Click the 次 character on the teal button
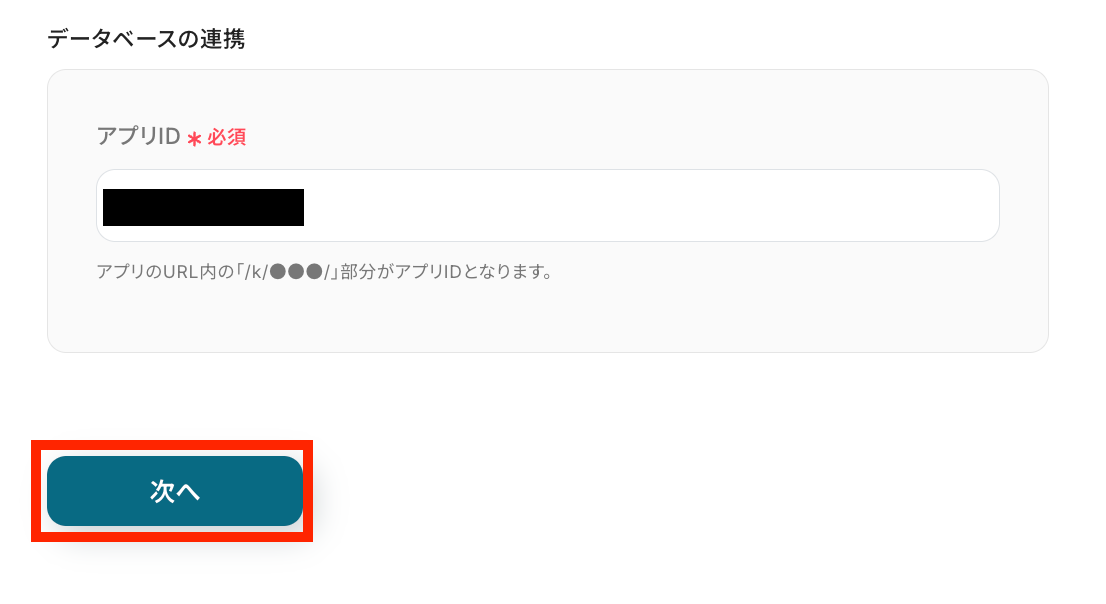The image size is (1106, 604). coord(162,491)
